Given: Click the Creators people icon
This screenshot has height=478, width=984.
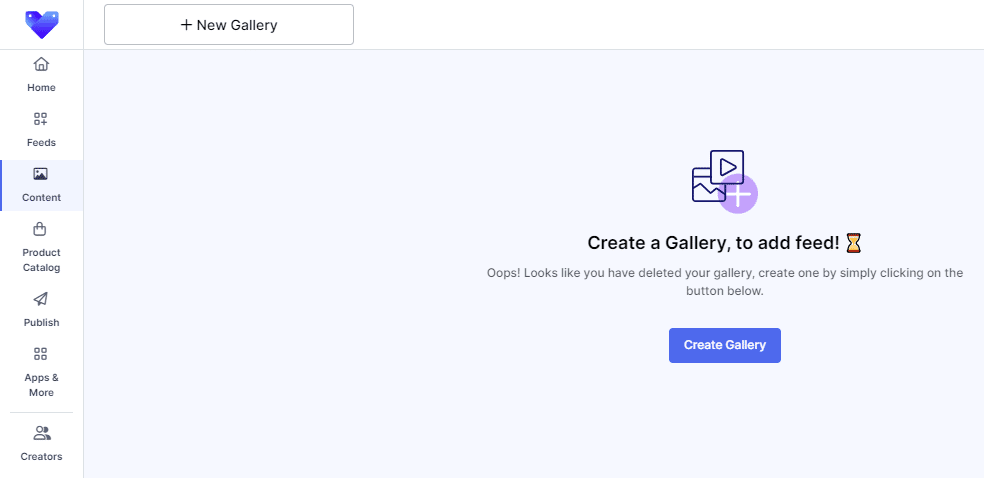Looking at the screenshot, I should point(41,433).
